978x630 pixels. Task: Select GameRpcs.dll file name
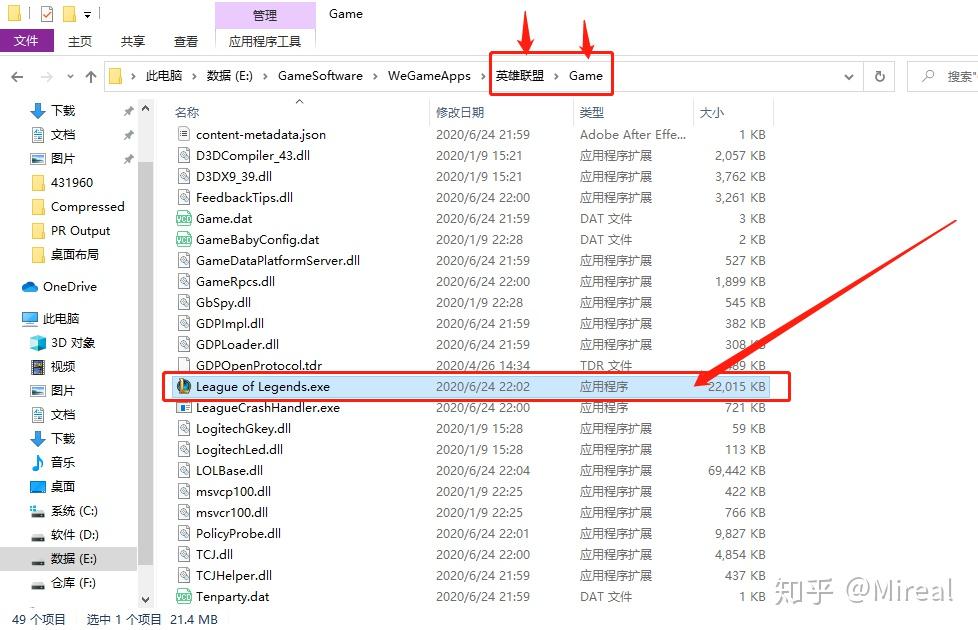pyautogui.click(x=235, y=281)
